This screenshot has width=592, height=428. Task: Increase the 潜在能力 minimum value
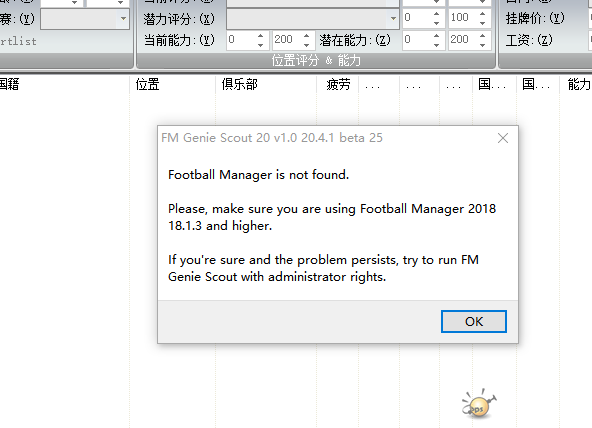coord(436,36)
